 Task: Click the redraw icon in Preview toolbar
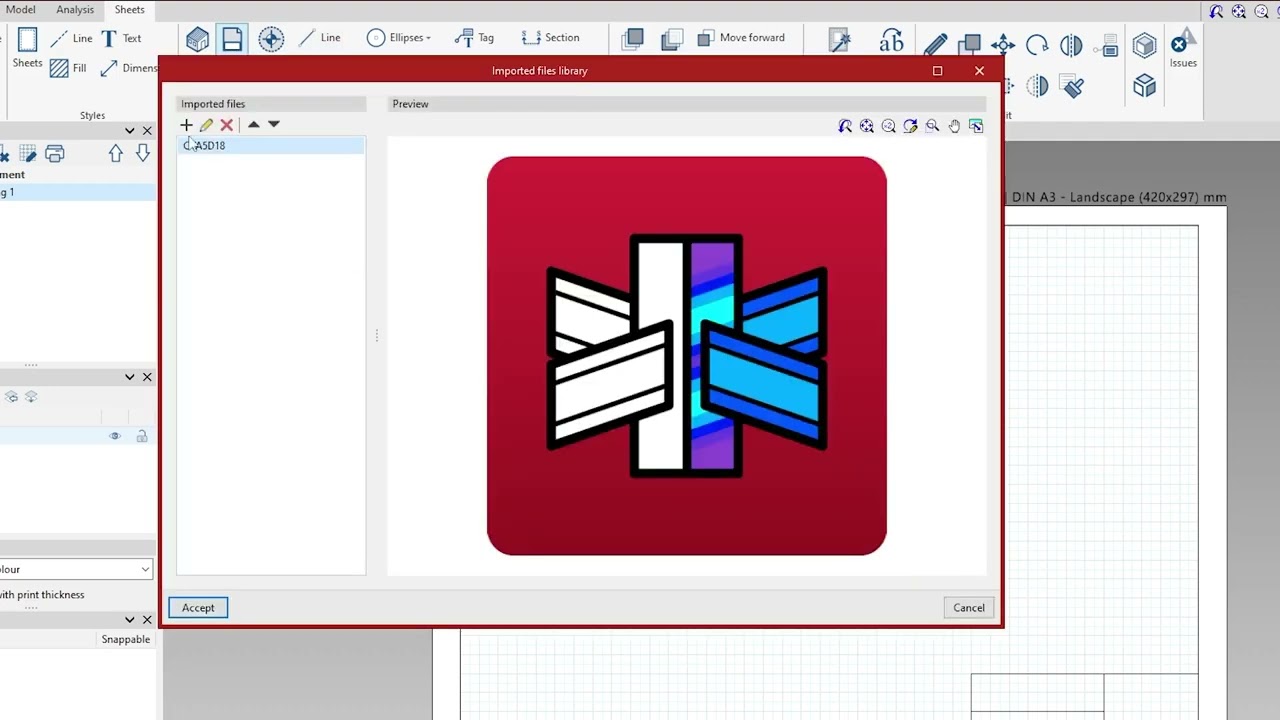(910, 126)
